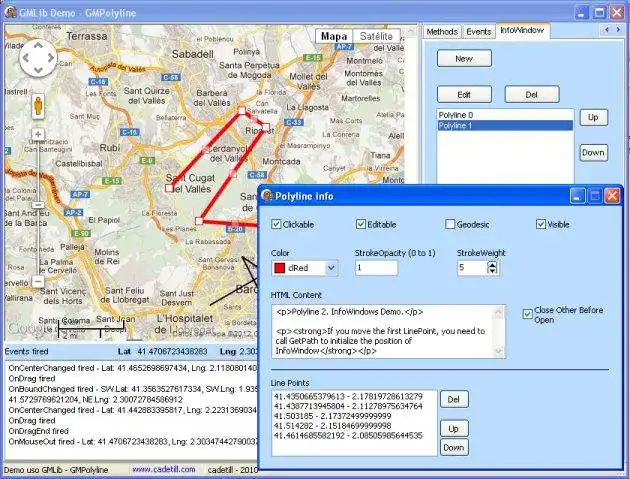Click Sant Cugat polyline vertex handle

point(169,188)
